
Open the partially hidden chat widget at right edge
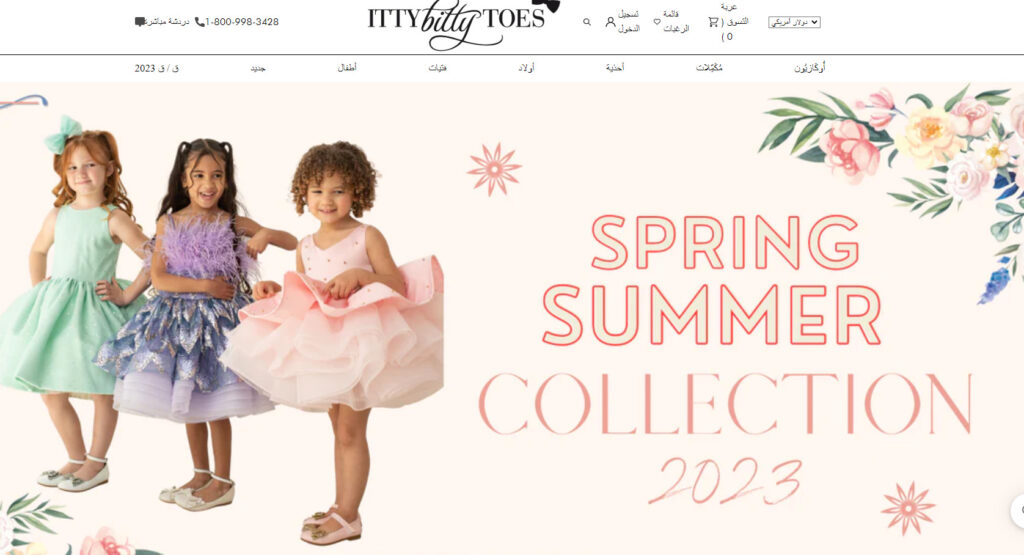pos(1017,511)
